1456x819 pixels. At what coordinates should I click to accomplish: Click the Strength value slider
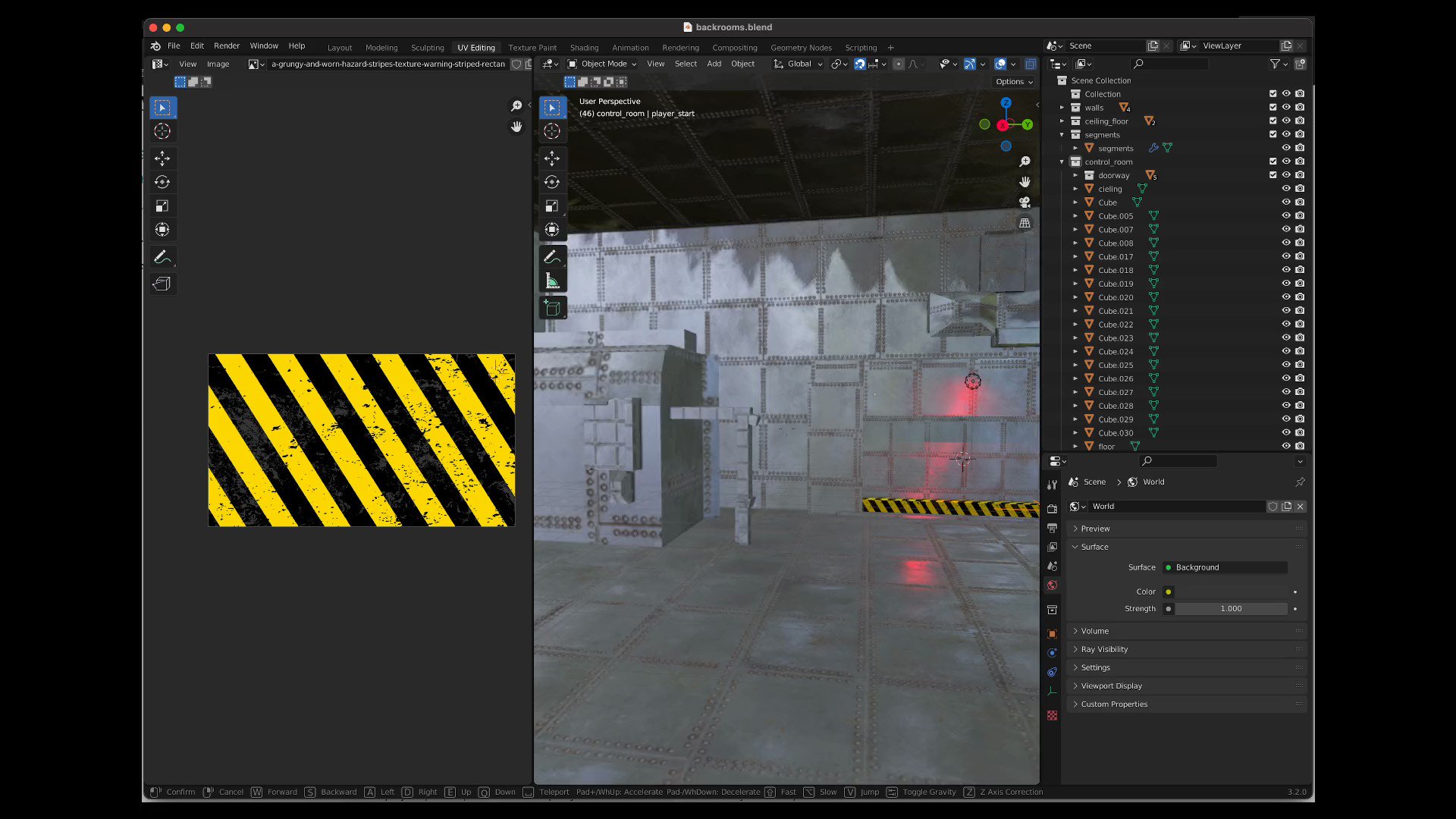click(x=1230, y=609)
